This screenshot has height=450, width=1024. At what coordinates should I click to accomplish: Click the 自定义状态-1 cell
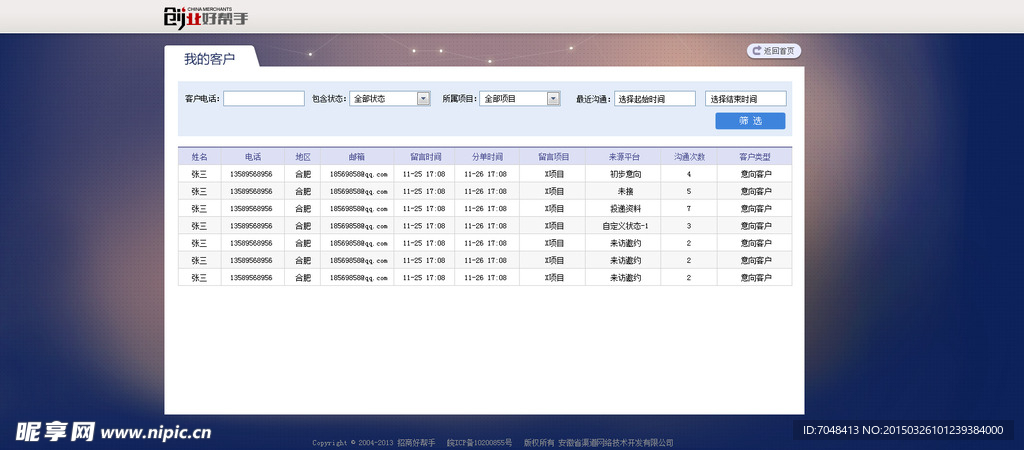coord(624,226)
